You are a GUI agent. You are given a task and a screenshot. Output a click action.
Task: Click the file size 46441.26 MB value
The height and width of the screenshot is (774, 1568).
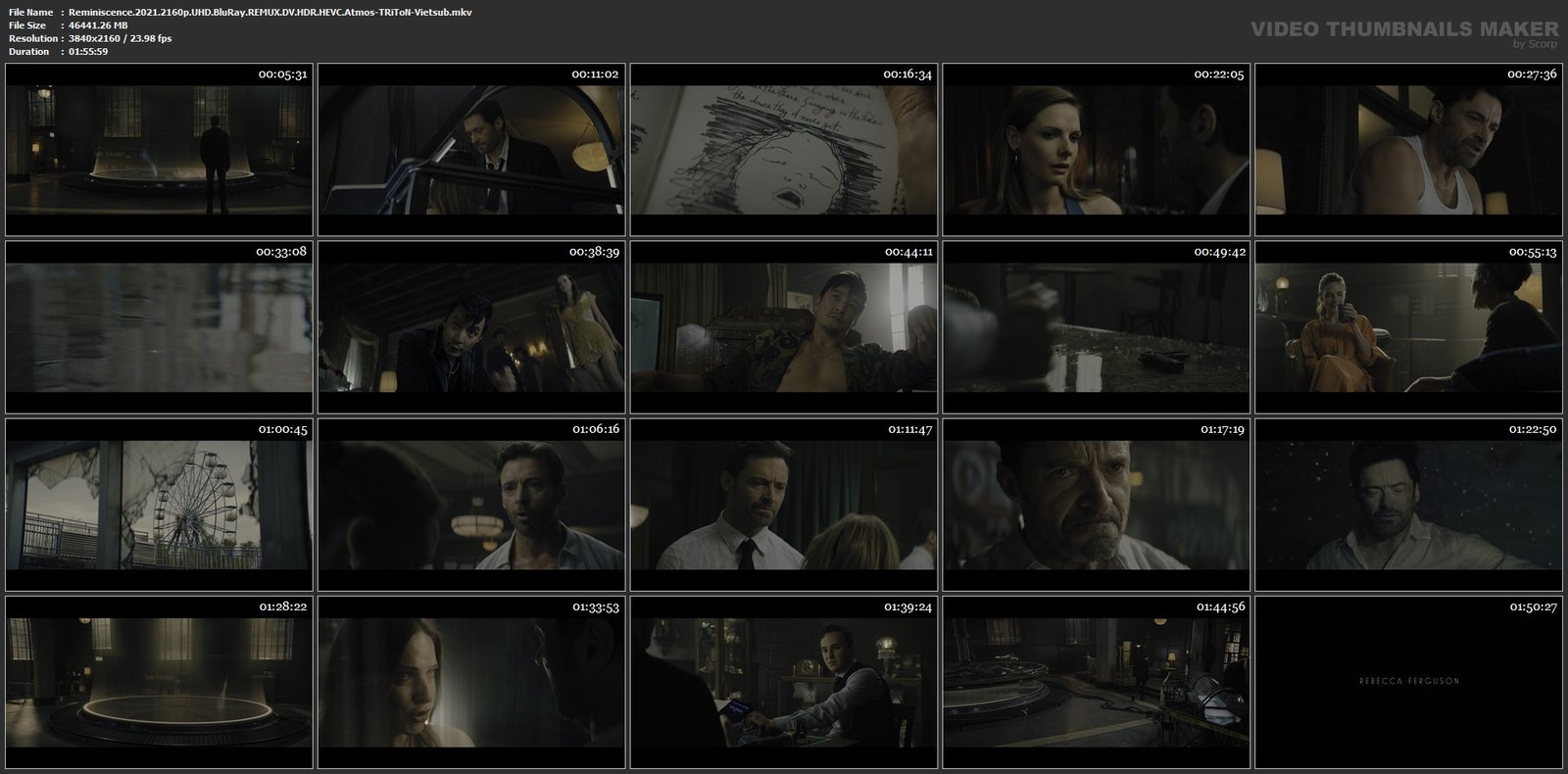tap(98, 25)
